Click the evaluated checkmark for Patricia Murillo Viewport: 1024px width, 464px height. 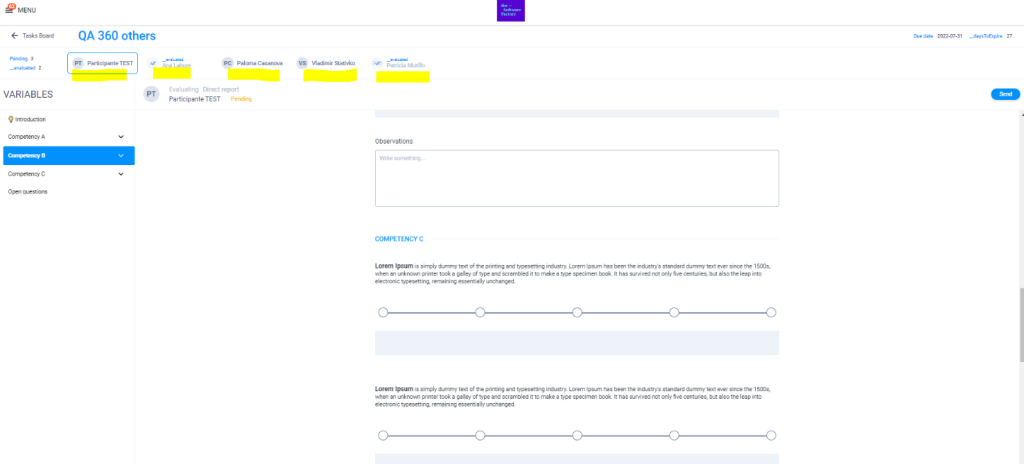pos(377,63)
